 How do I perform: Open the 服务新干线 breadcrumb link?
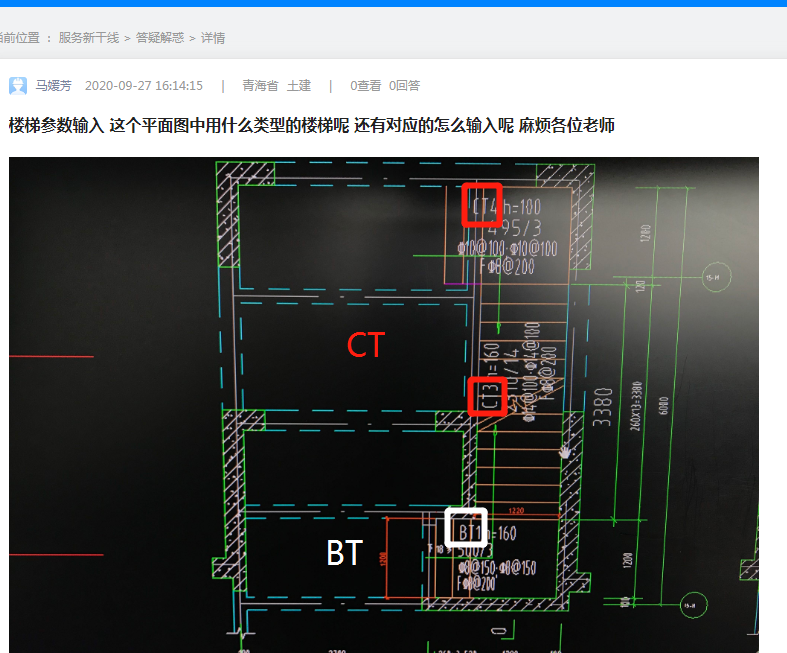pos(89,38)
